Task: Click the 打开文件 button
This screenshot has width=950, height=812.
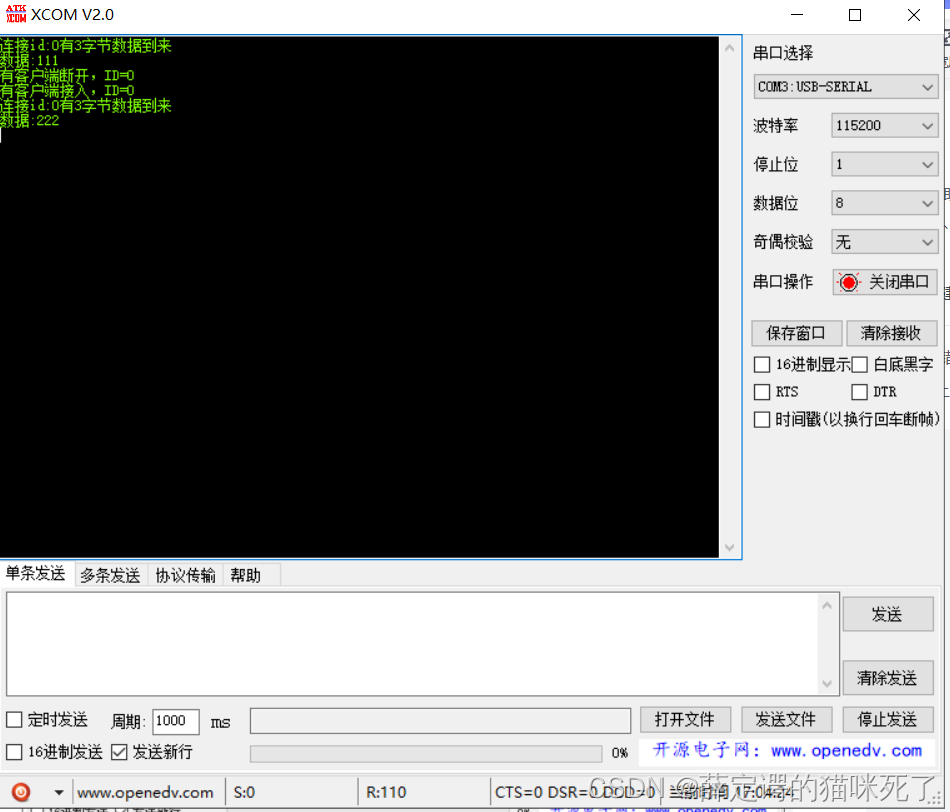Action: [685, 719]
